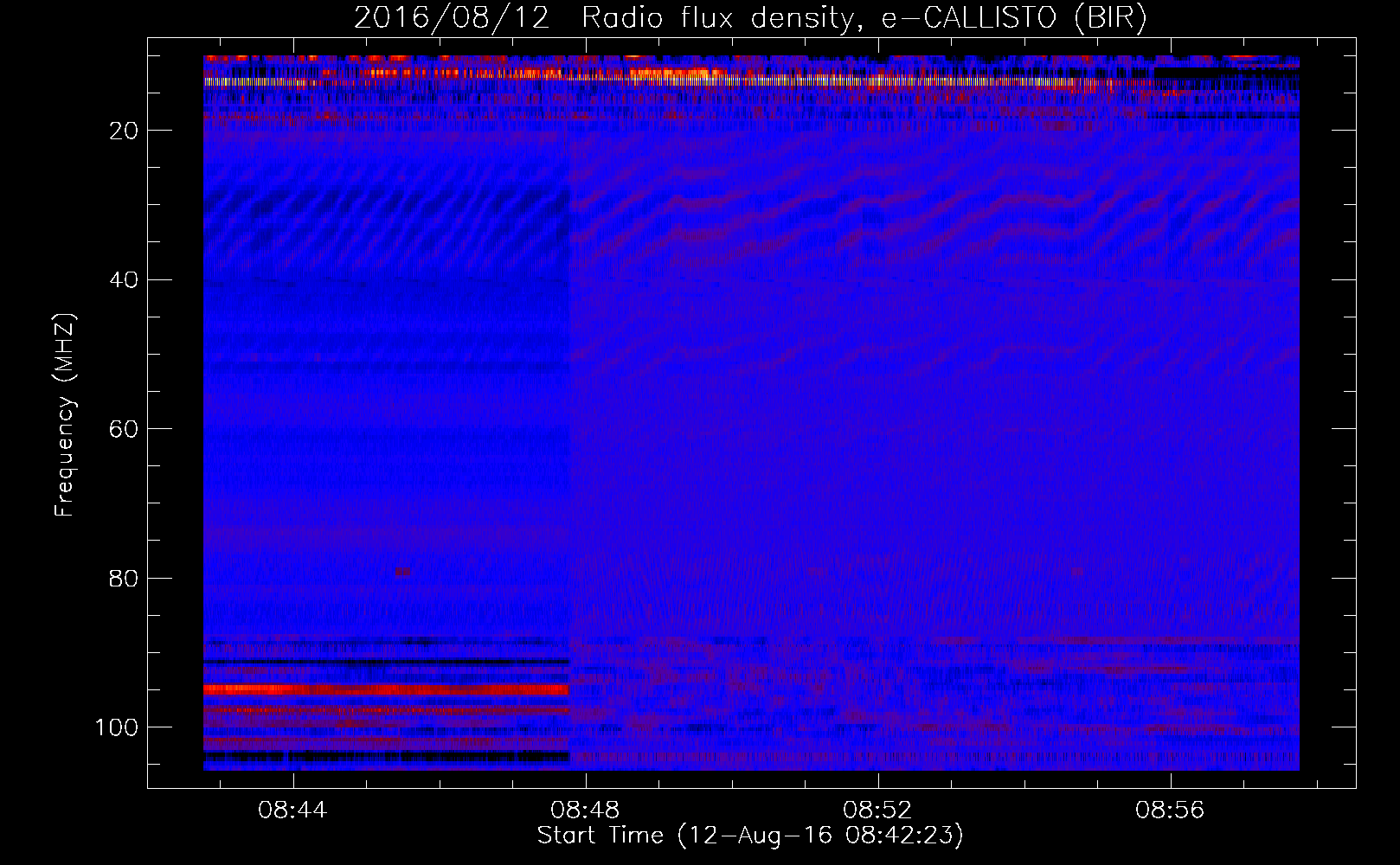This screenshot has height=865, width=1400.
Task: Click the '40' frequency tick label
Action: click(x=125, y=280)
